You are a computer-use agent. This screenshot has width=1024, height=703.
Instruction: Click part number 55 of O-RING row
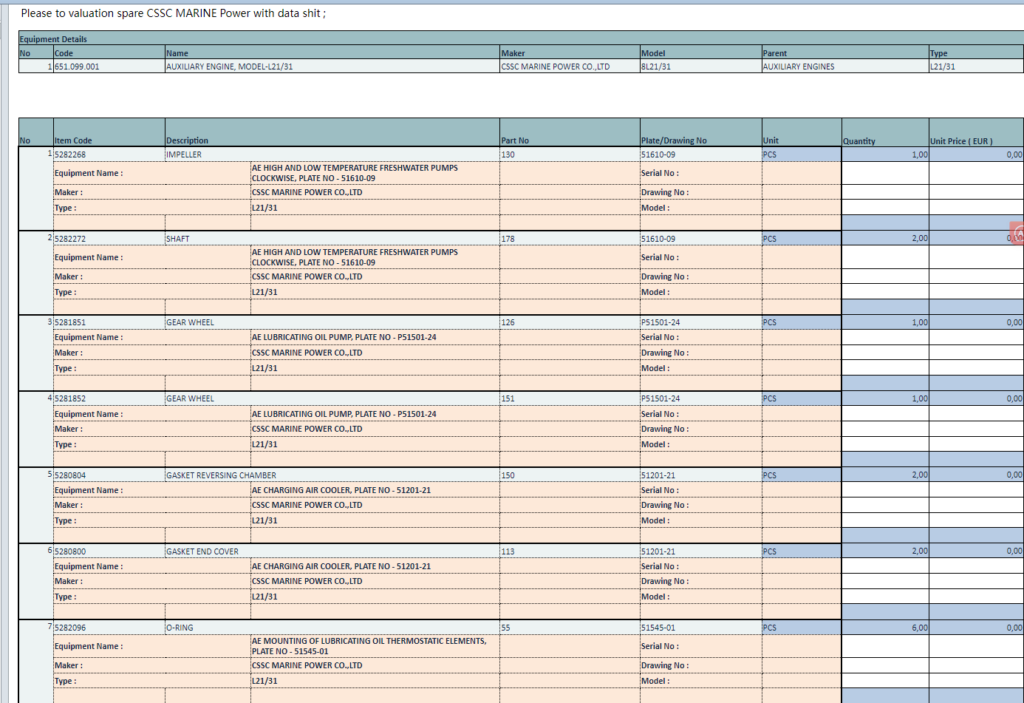(x=569, y=627)
